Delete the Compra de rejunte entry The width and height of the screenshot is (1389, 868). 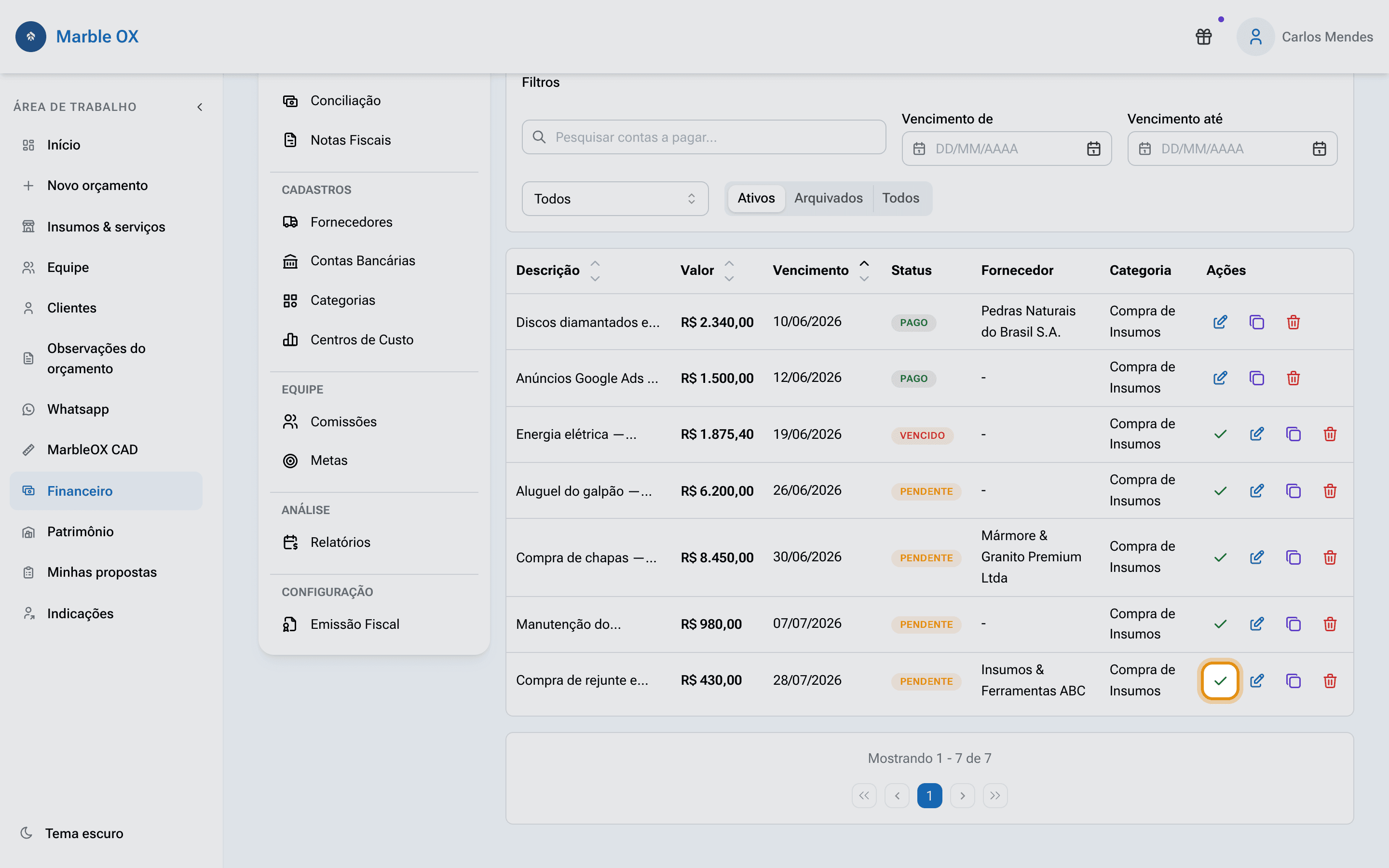tap(1330, 681)
